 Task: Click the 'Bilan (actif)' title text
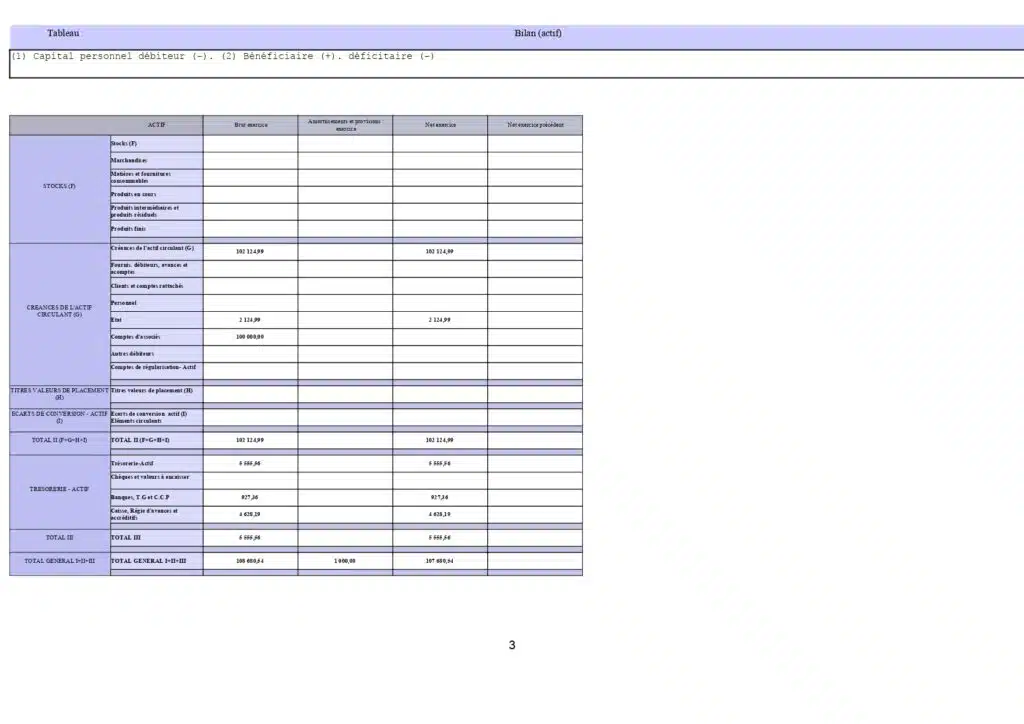pyautogui.click(x=537, y=34)
